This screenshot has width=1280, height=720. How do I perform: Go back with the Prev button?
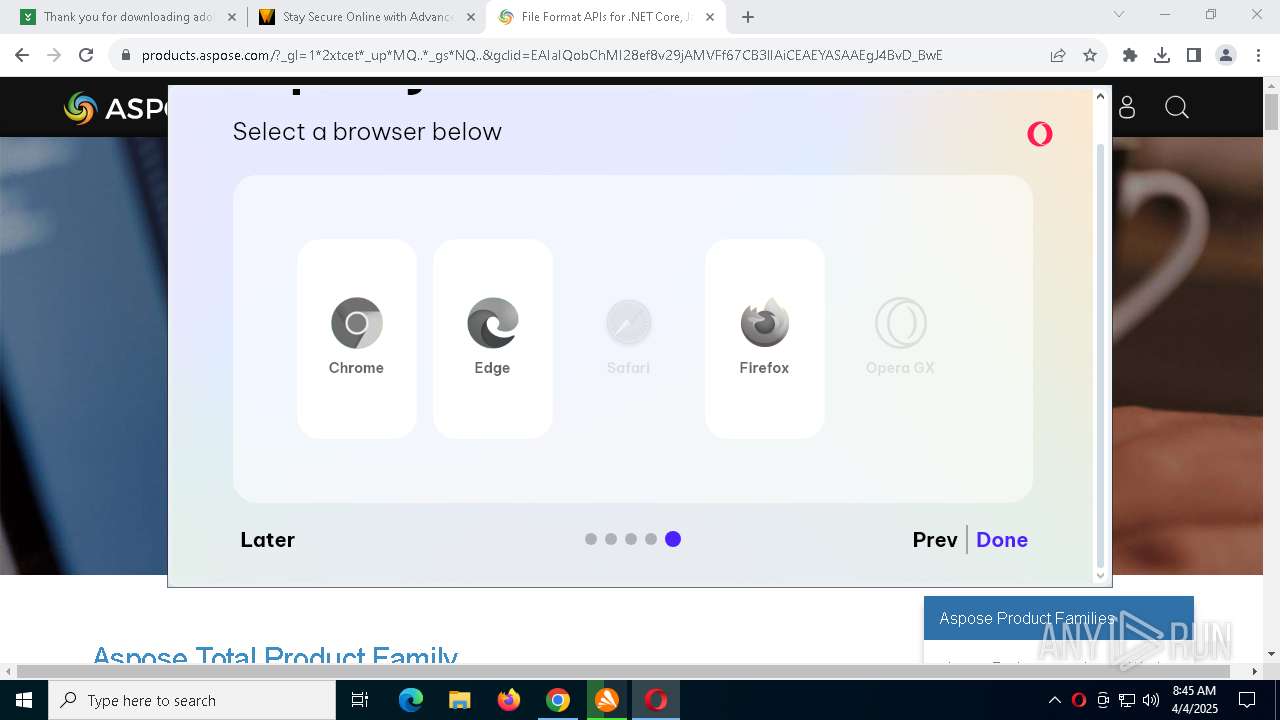(935, 540)
